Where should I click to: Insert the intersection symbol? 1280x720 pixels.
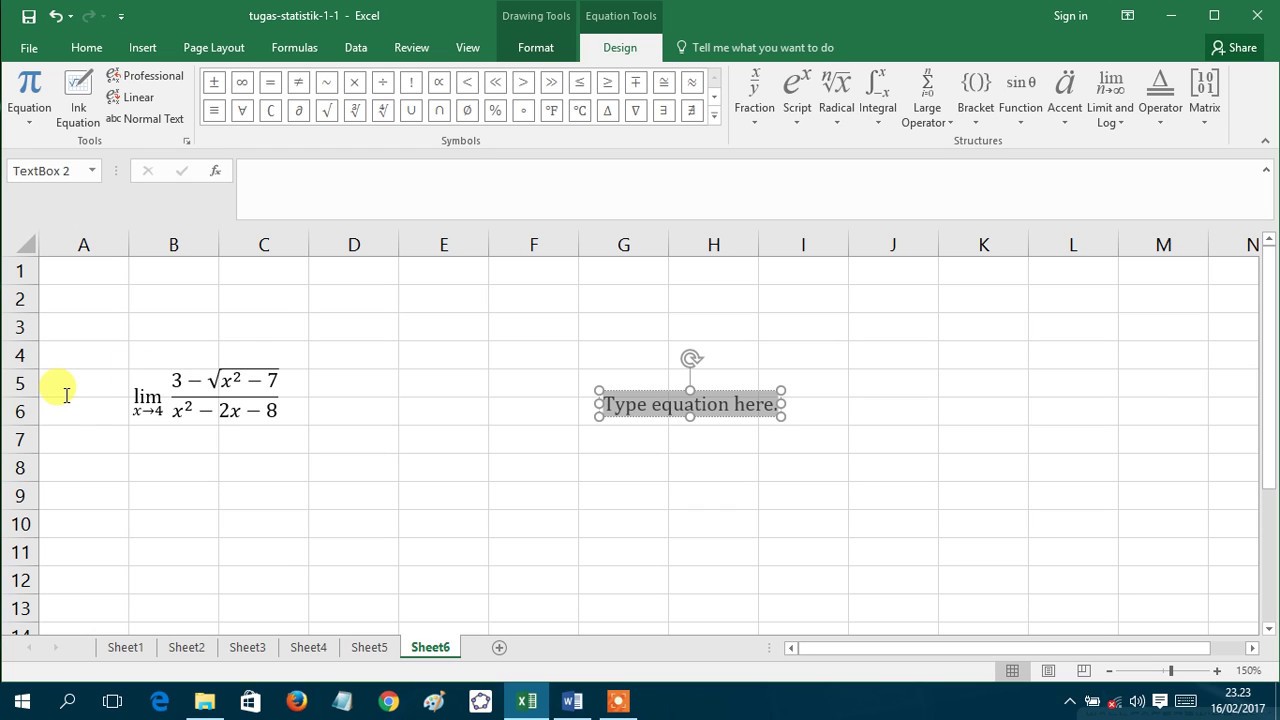pos(438,111)
